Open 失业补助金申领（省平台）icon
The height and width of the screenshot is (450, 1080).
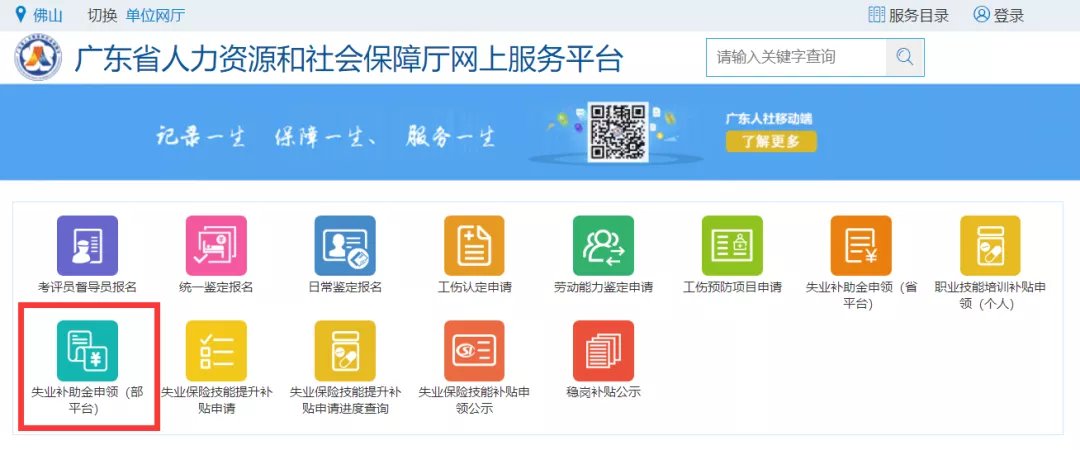(x=861, y=245)
